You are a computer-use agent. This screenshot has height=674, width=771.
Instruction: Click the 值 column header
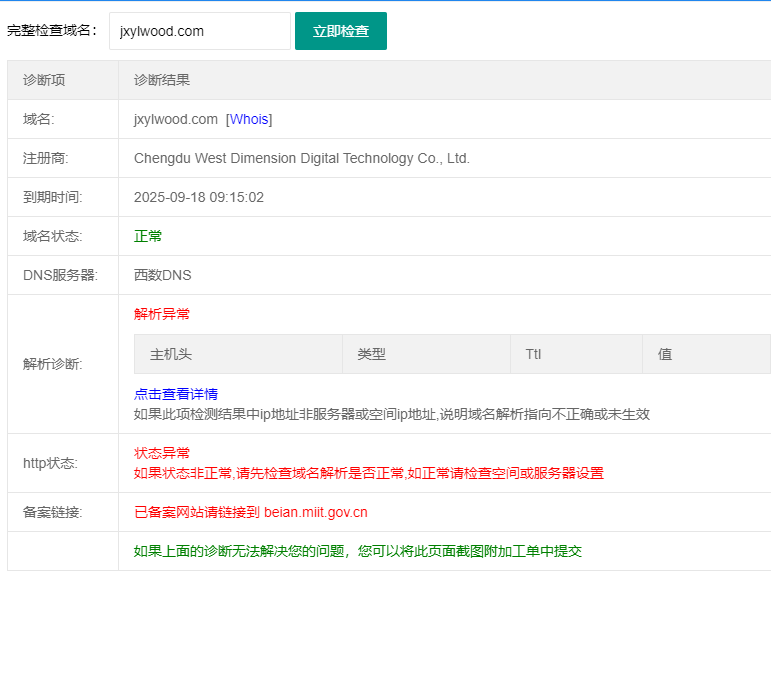tap(664, 354)
